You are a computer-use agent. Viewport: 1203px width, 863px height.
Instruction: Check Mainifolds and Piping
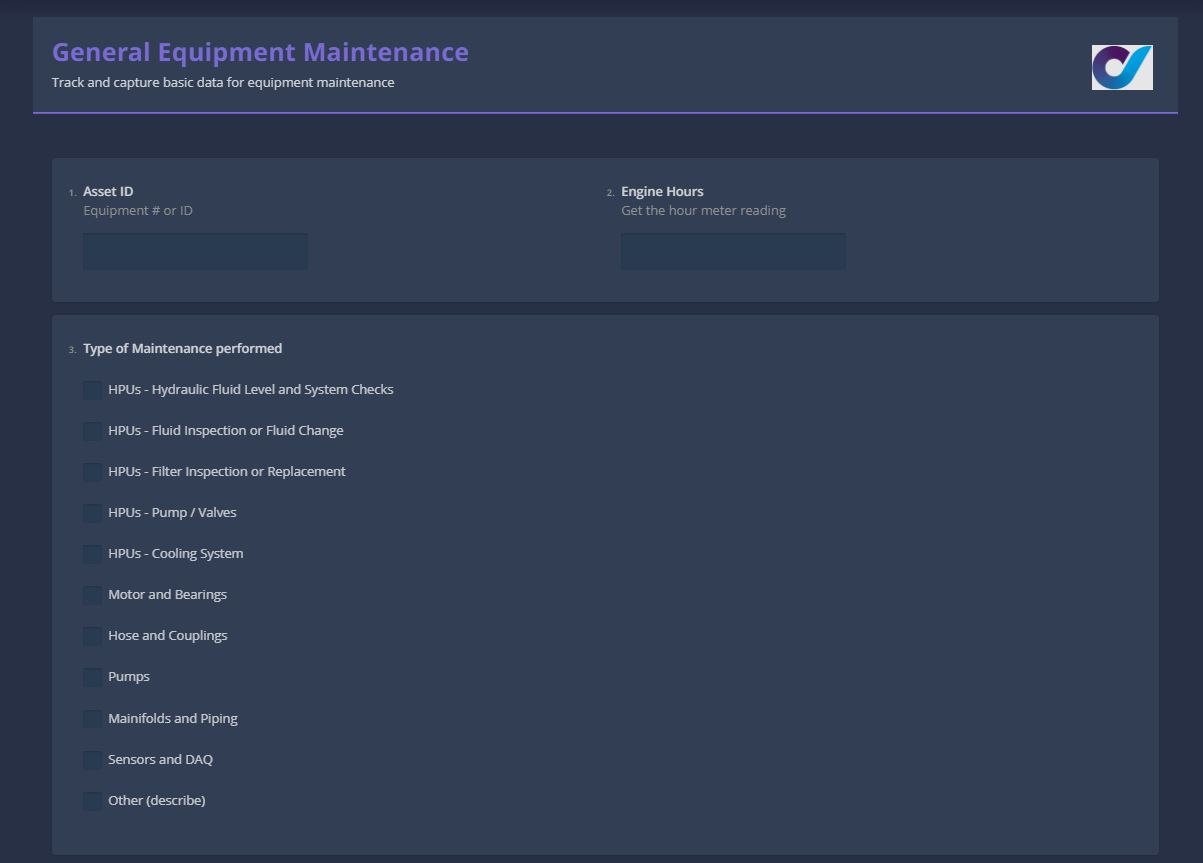click(x=92, y=718)
